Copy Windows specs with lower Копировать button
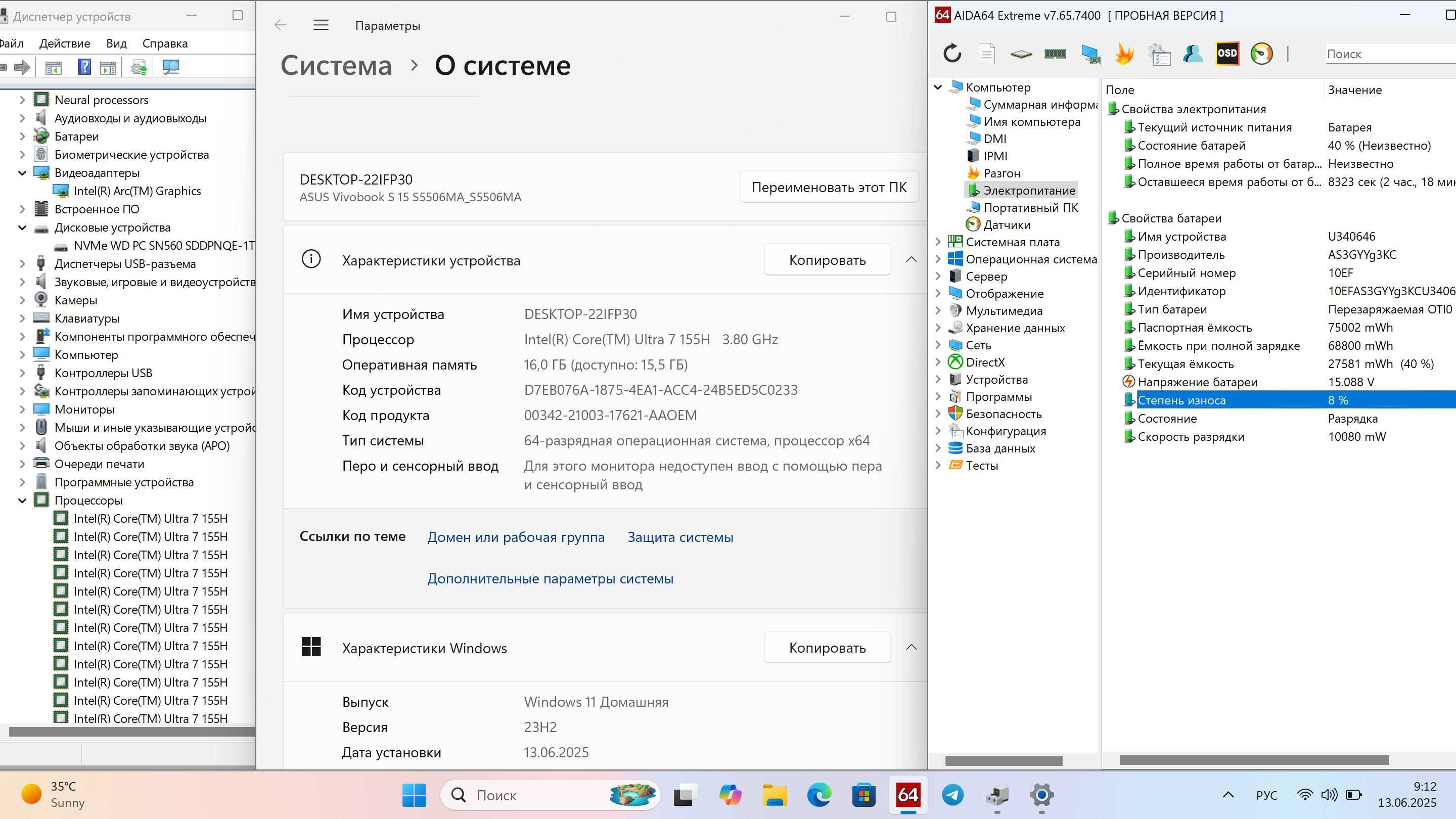The height and width of the screenshot is (819, 1456). click(828, 648)
